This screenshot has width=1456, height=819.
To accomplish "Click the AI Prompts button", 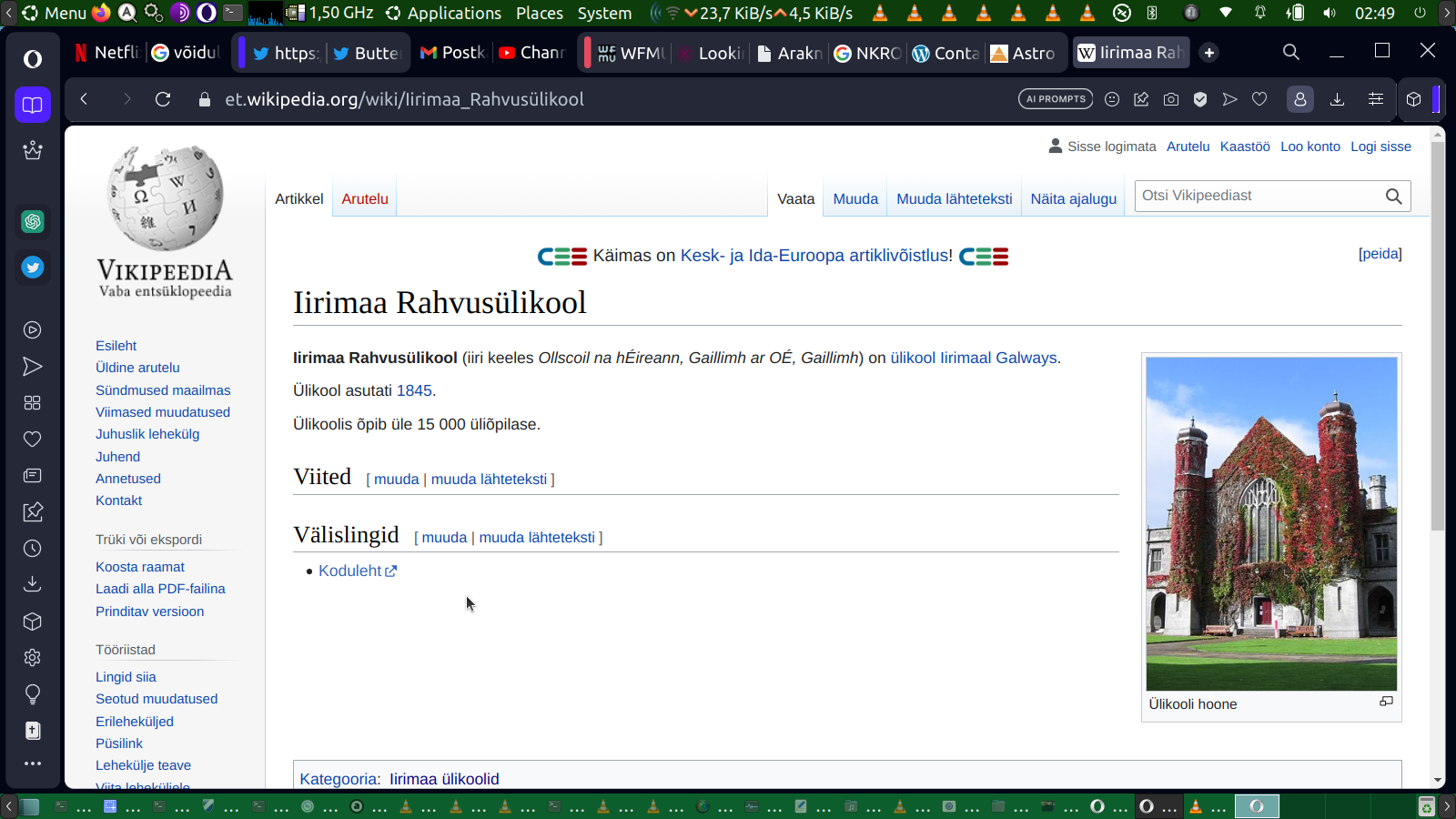I will 1056,99.
